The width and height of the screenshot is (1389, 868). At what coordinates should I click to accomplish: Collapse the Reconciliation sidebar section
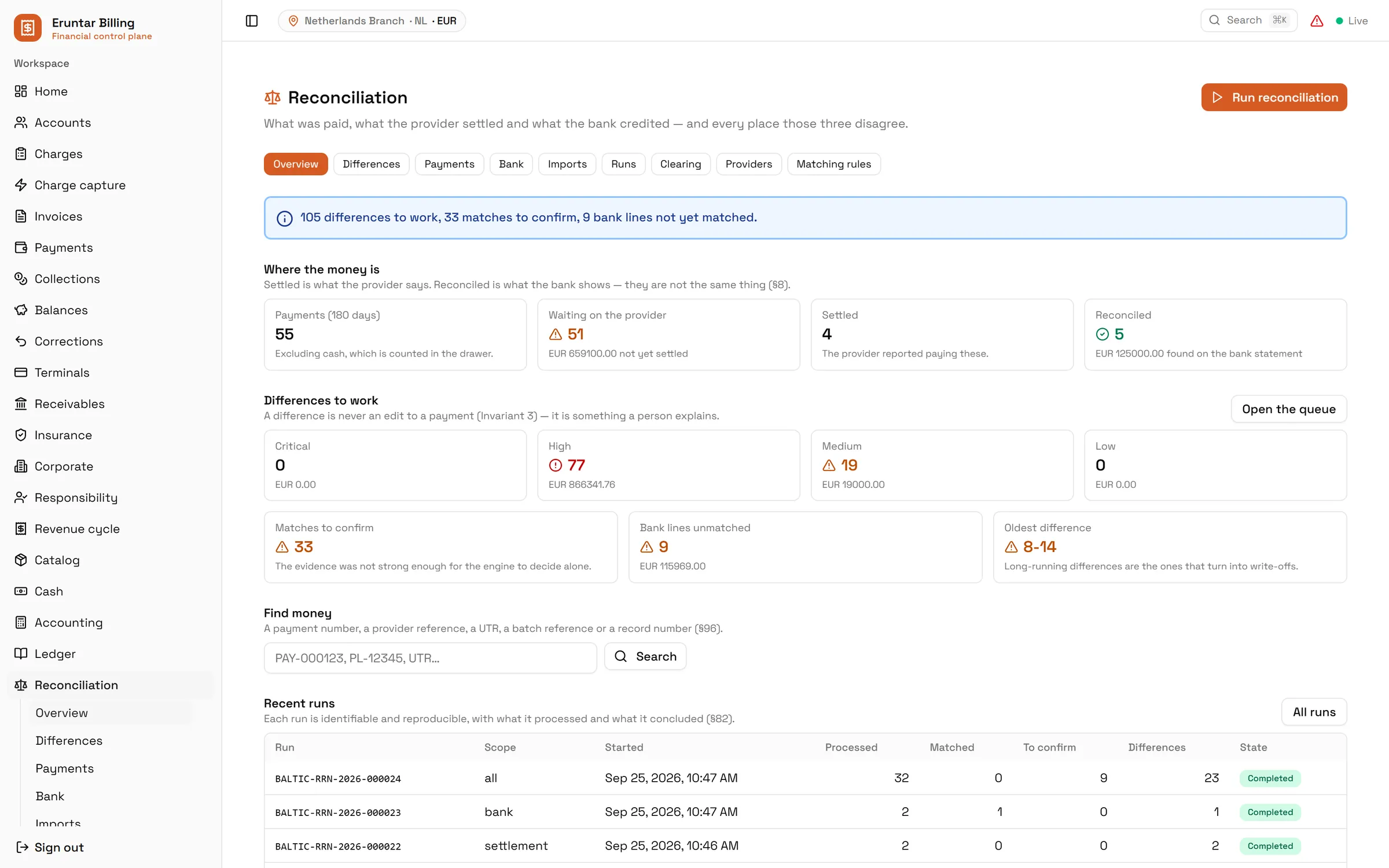(110, 685)
